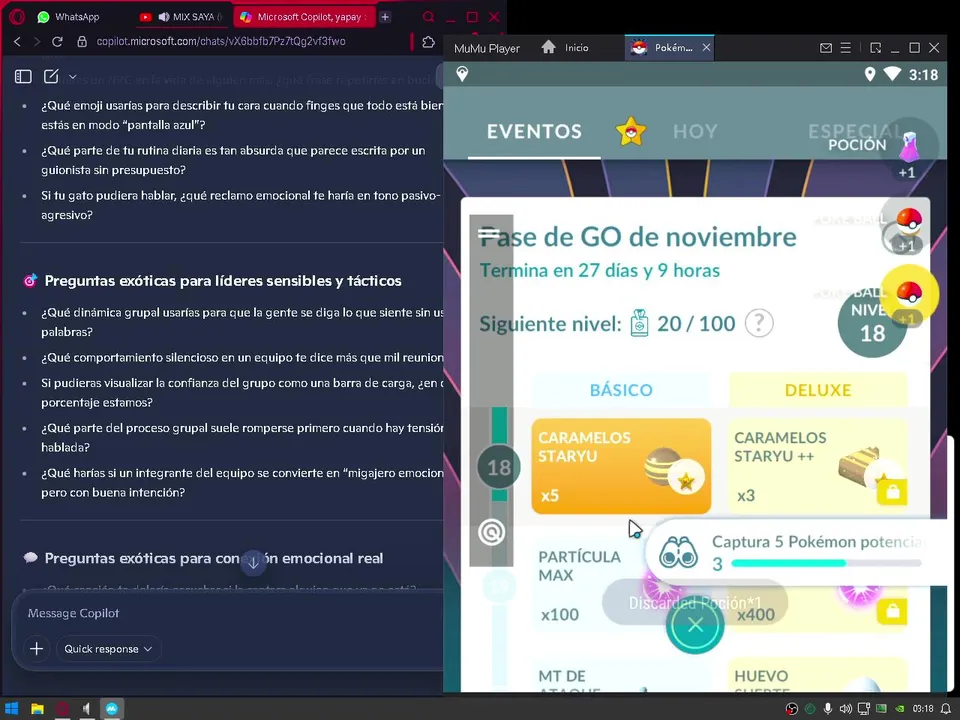Open MuMu Player hamburger menu
This screenshot has height=720, width=960.
click(846, 48)
